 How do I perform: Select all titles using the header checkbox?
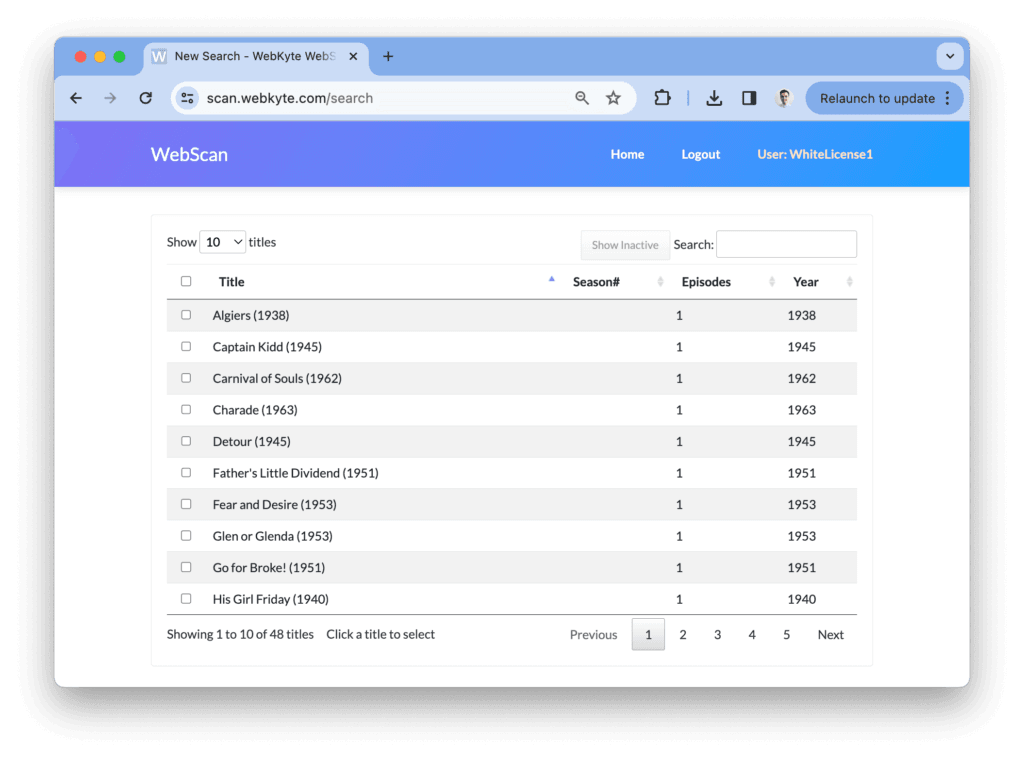click(186, 281)
